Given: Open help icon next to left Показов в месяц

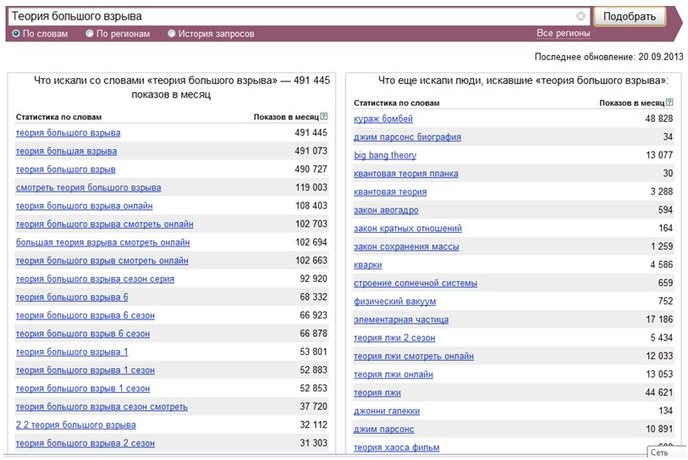Looking at the screenshot, I should (324, 116).
